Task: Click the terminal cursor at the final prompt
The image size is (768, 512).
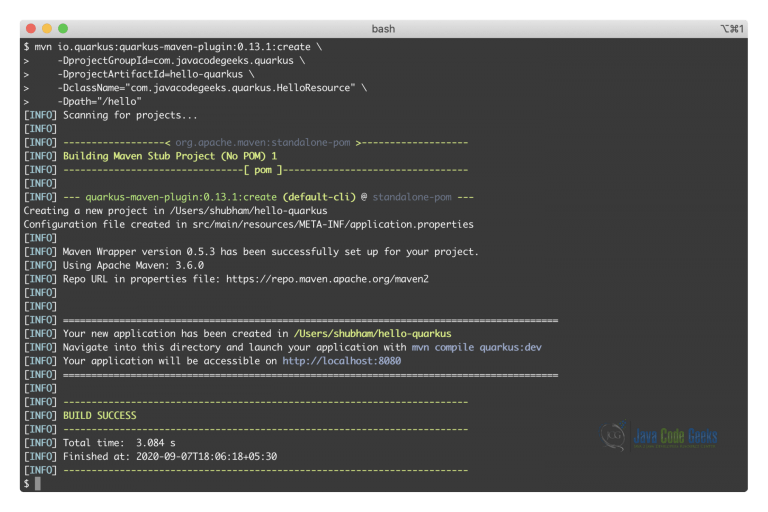Action: (38, 484)
